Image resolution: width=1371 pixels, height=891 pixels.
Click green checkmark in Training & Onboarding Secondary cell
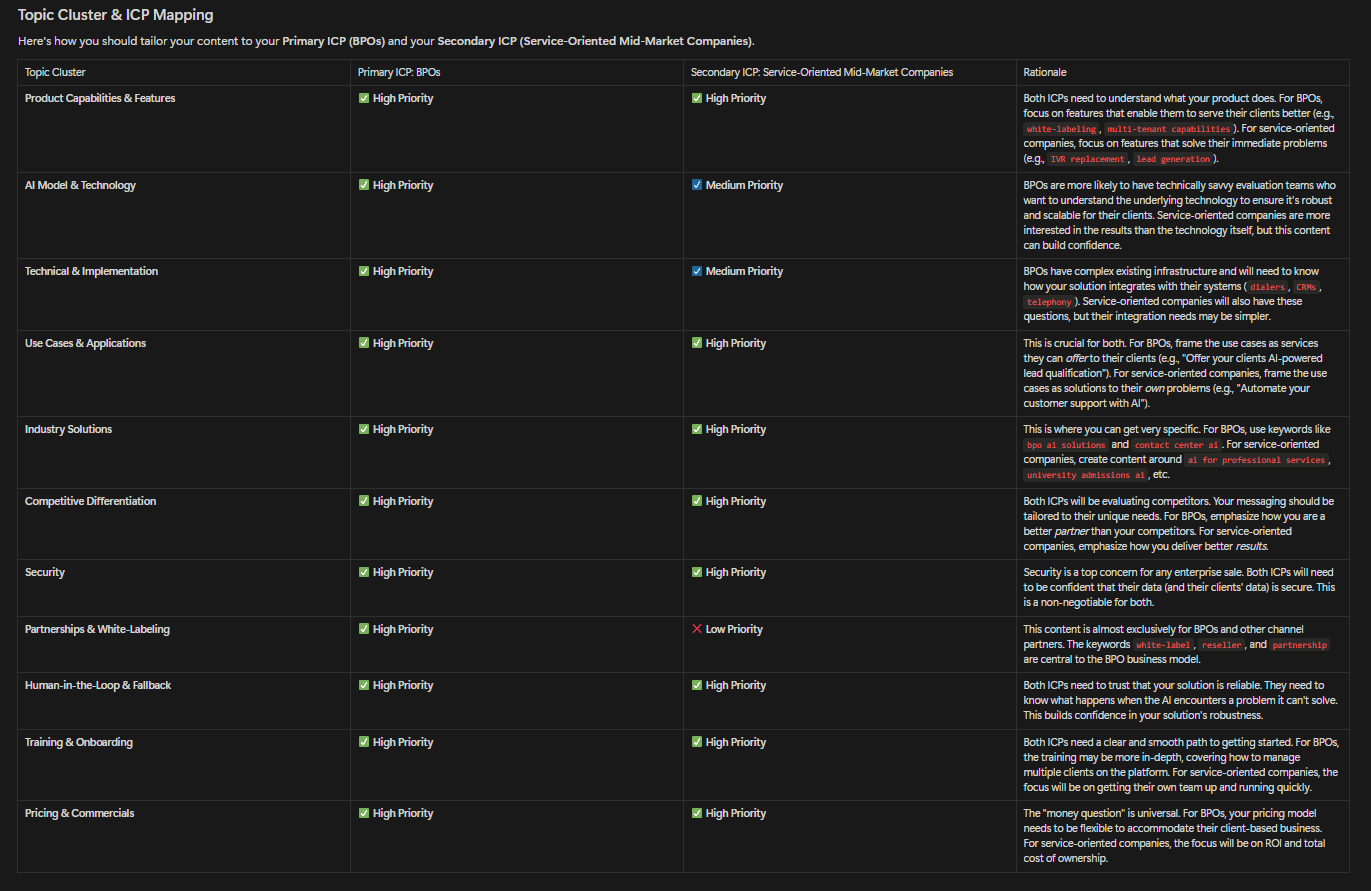pos(697,742)
